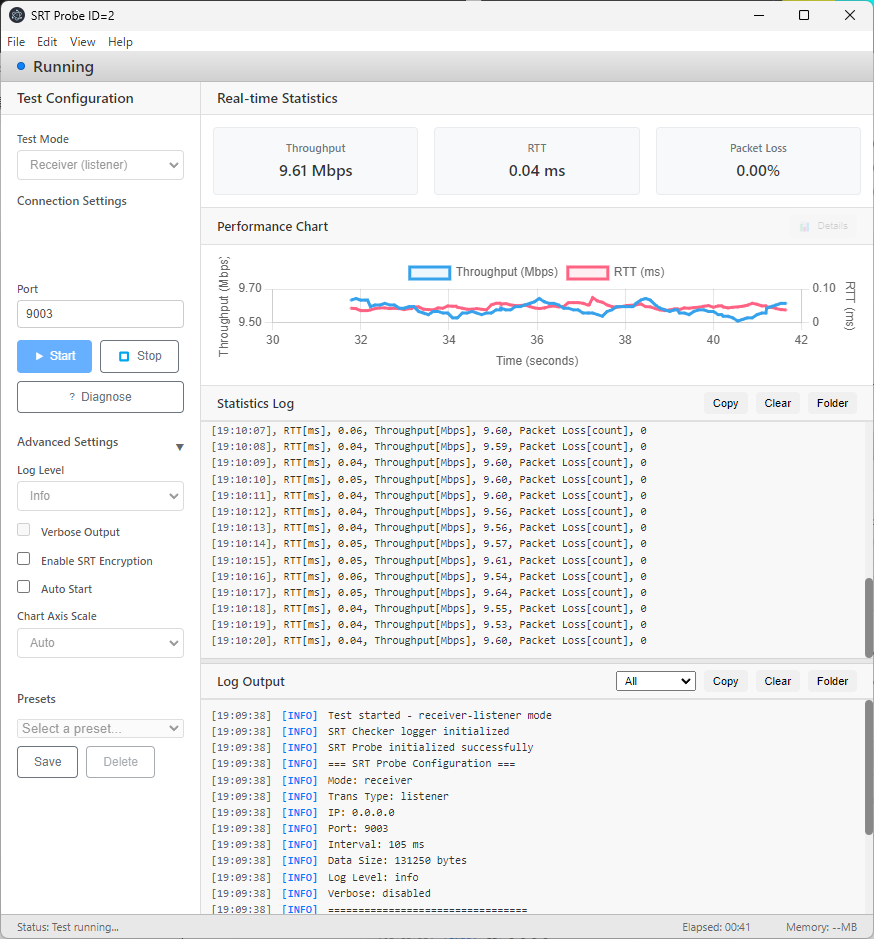Enable SRT Encryption checkbox
874x939 pixels.
point(23,558)
